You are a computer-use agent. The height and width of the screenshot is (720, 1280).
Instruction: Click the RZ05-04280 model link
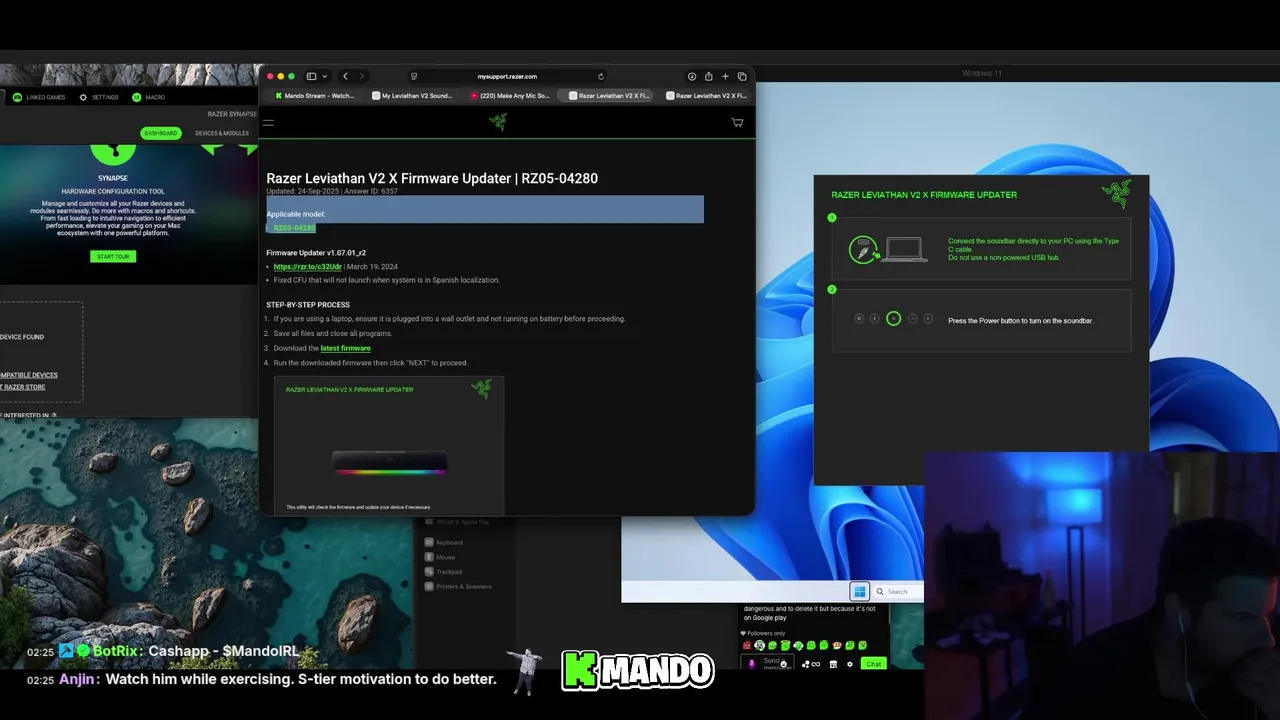(x=294, y=228)
